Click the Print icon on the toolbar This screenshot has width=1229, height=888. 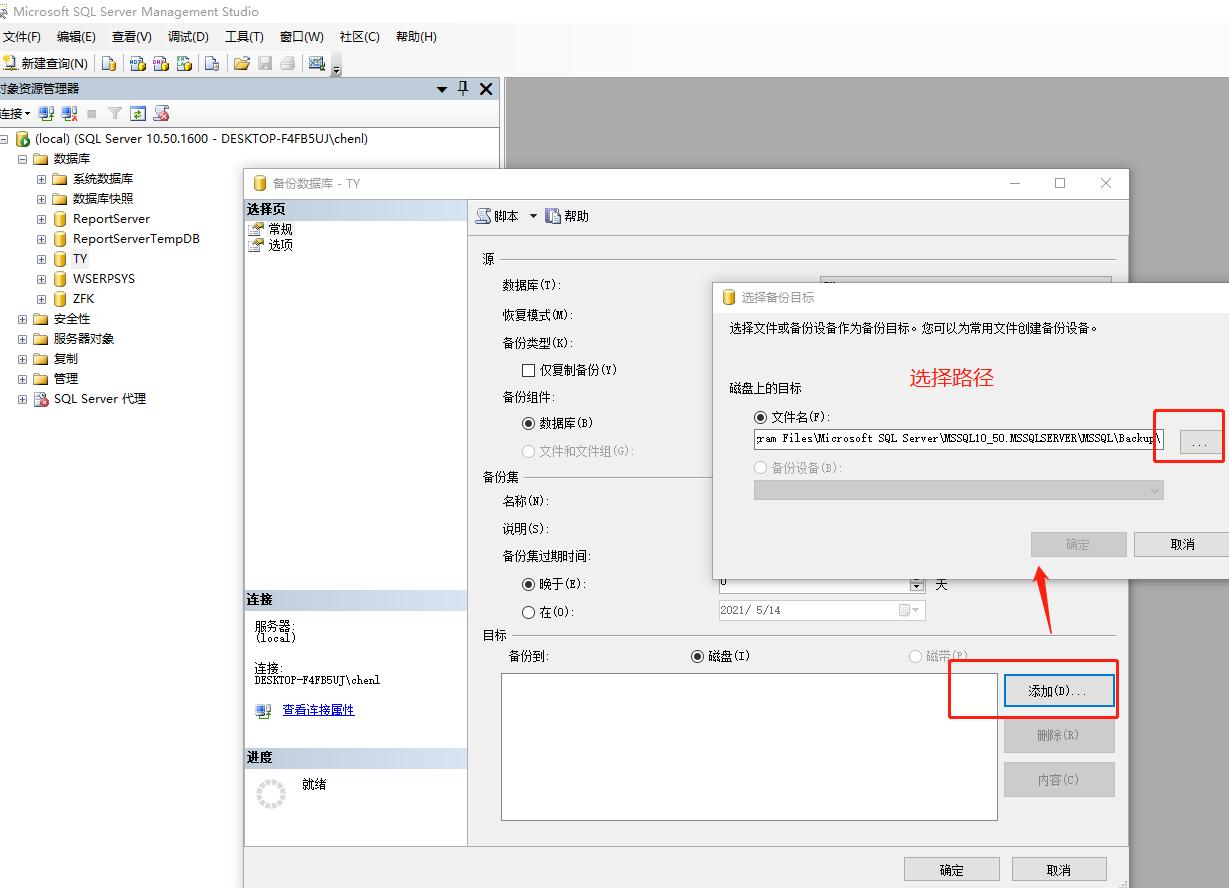click(x=288, y=62)
